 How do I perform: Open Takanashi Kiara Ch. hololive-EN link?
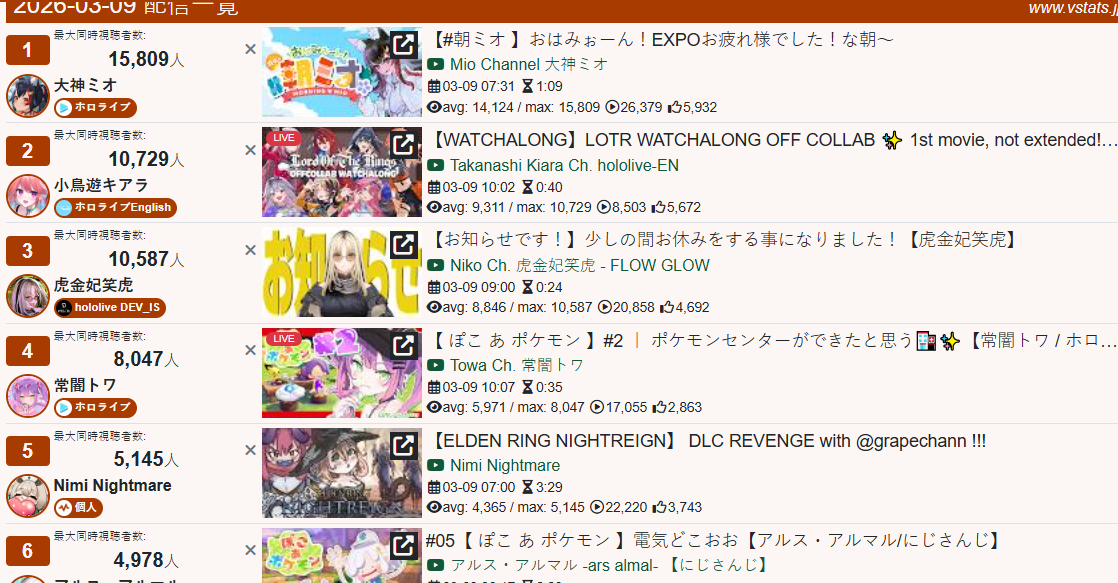pos(564,165)
